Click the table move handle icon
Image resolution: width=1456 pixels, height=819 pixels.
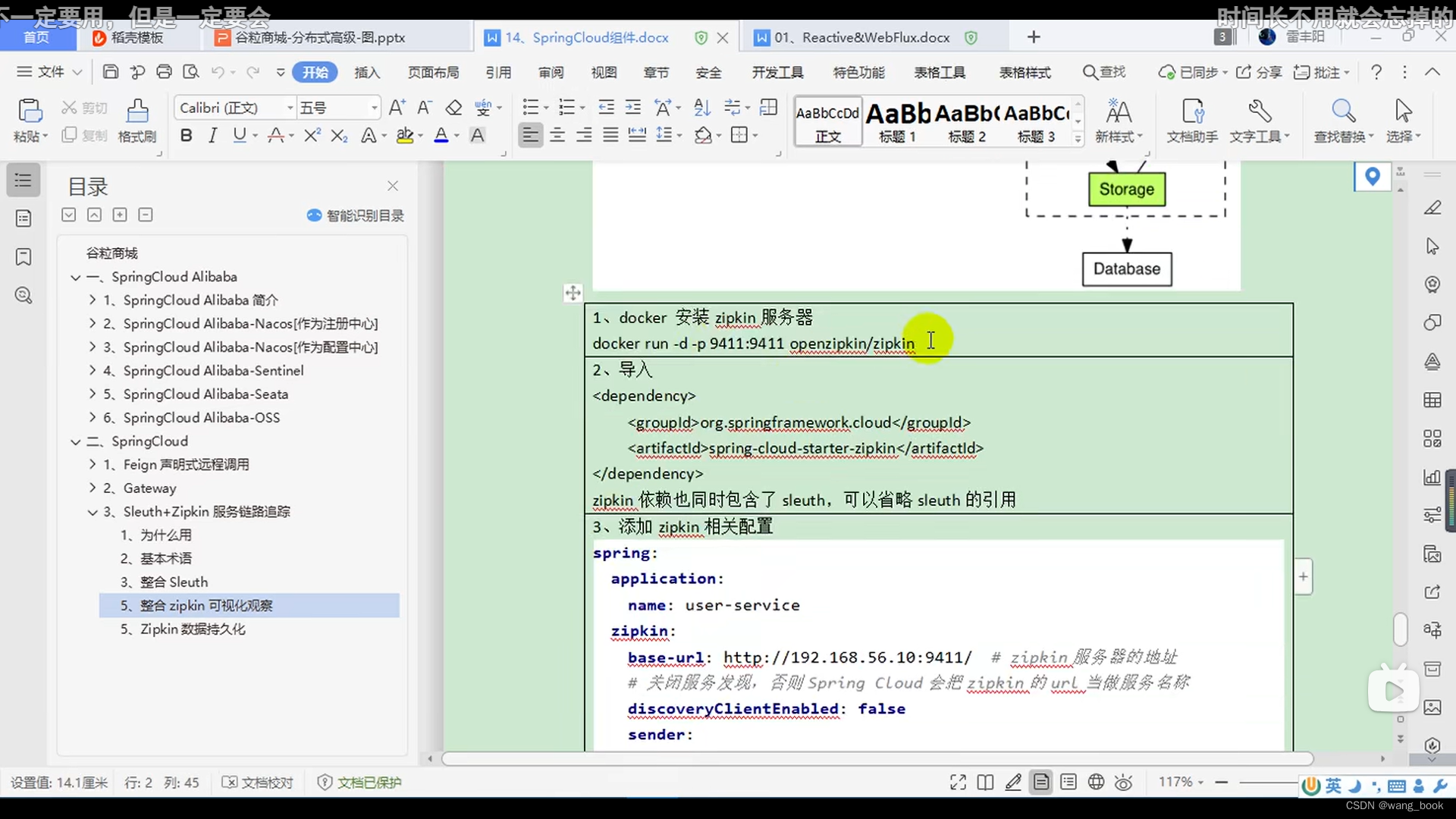click(x=573, y=293)
